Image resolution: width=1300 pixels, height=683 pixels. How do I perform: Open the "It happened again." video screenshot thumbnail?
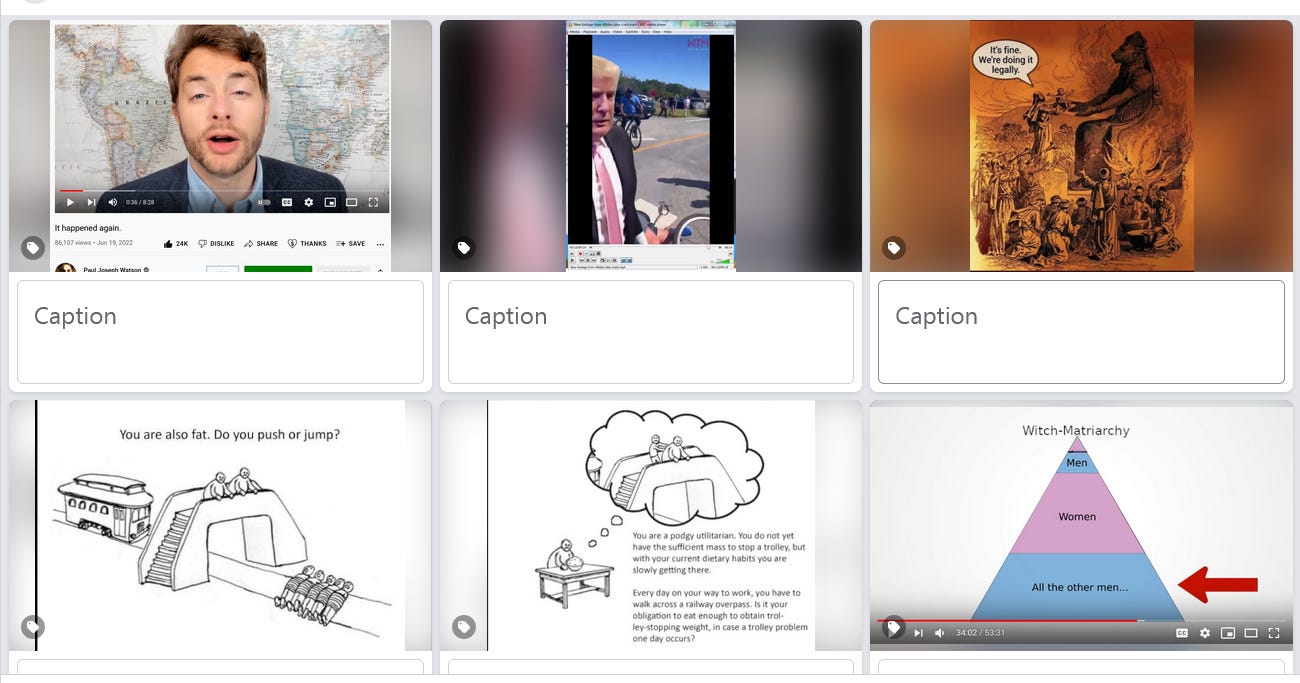(x=220, y=146)
